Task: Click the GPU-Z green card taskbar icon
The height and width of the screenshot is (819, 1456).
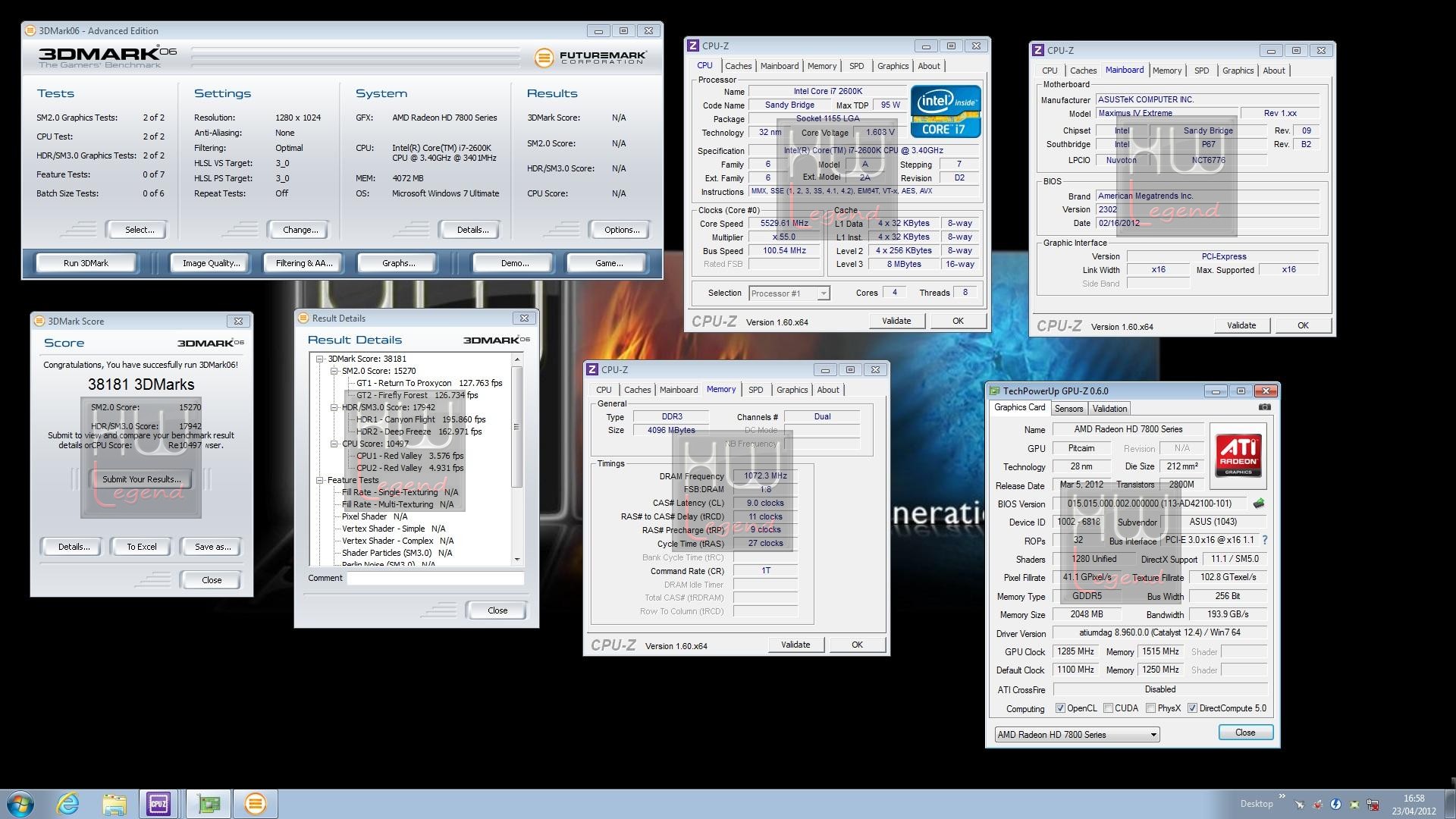Action: tap(208, 804)
